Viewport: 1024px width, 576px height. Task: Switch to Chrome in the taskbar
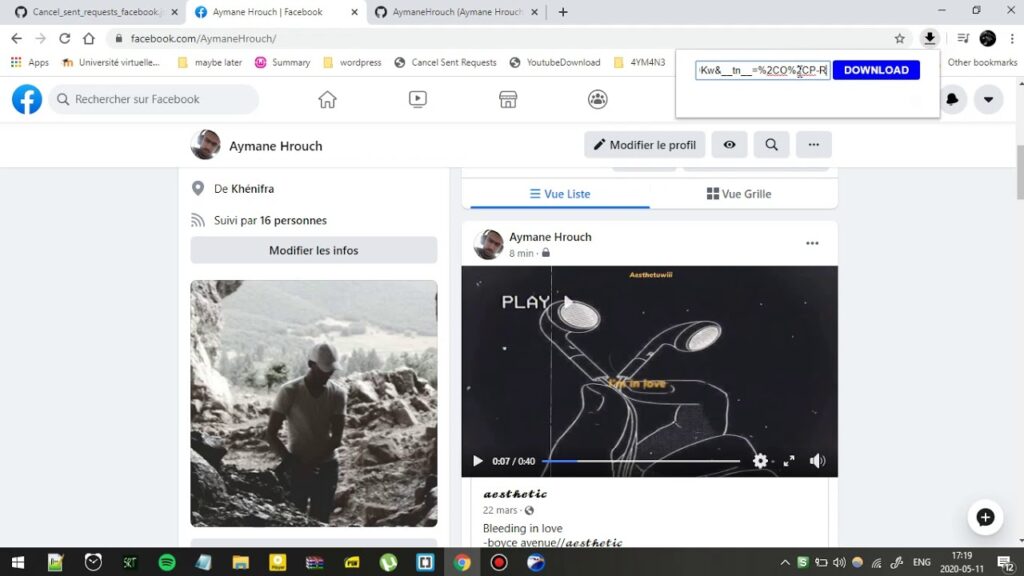(462, 562)
